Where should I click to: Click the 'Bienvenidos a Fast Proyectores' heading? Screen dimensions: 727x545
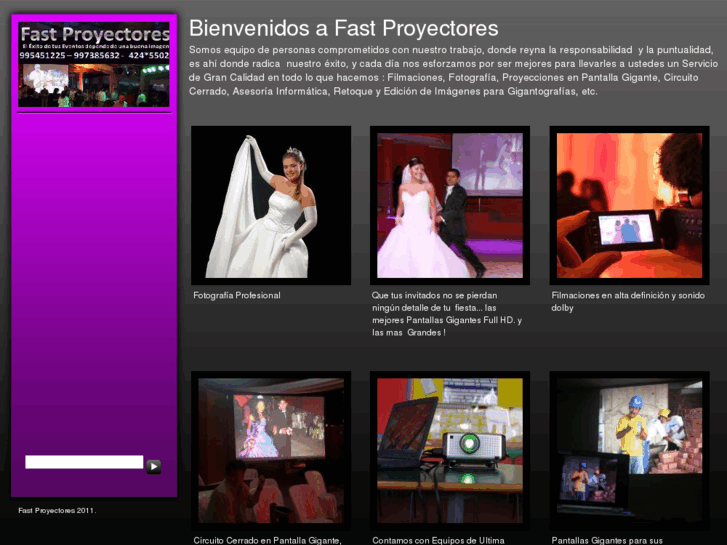click(x=343, y=28)
